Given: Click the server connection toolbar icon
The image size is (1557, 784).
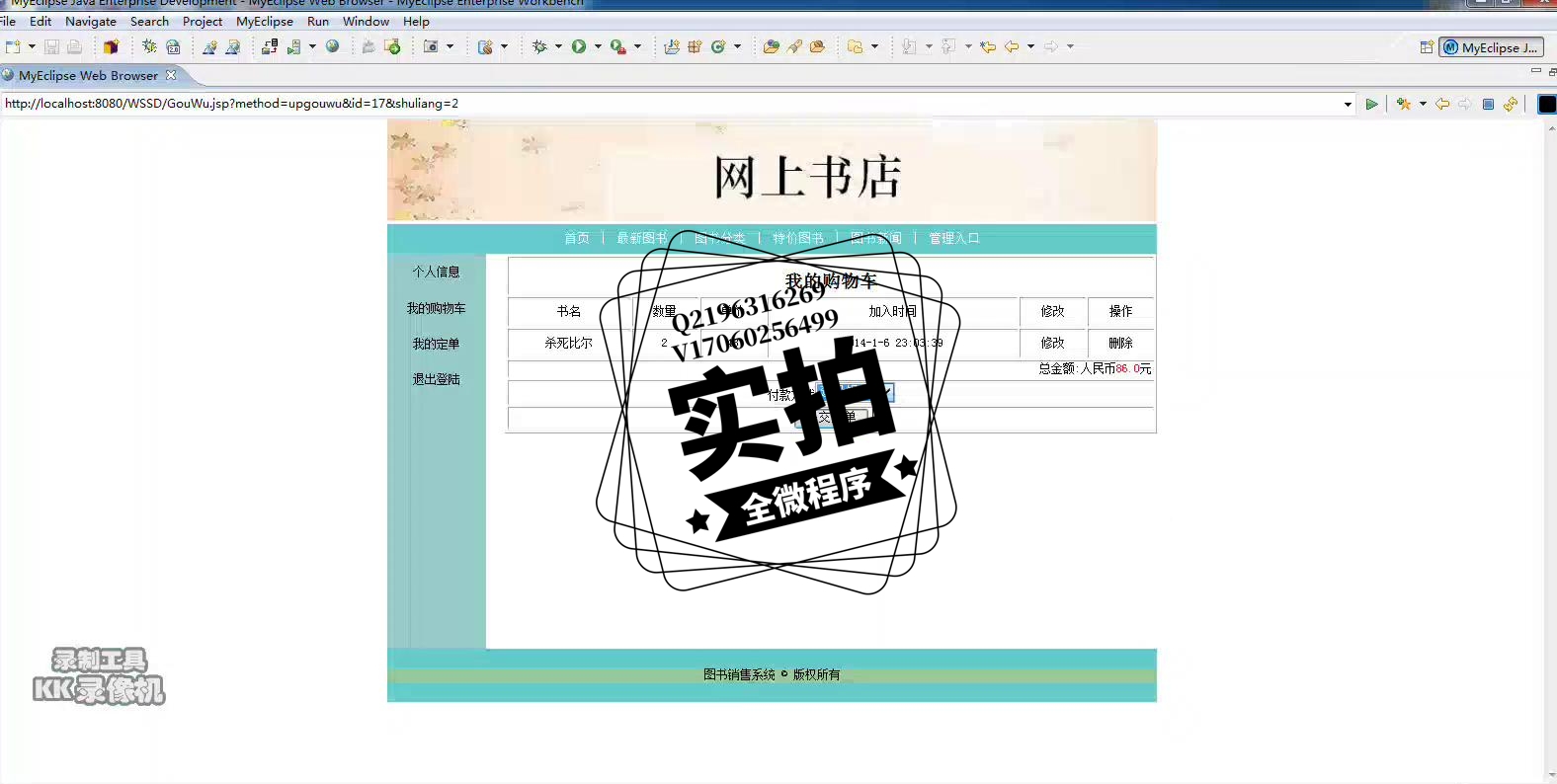Looking at the screenshot, I should [x=269, y=46].
